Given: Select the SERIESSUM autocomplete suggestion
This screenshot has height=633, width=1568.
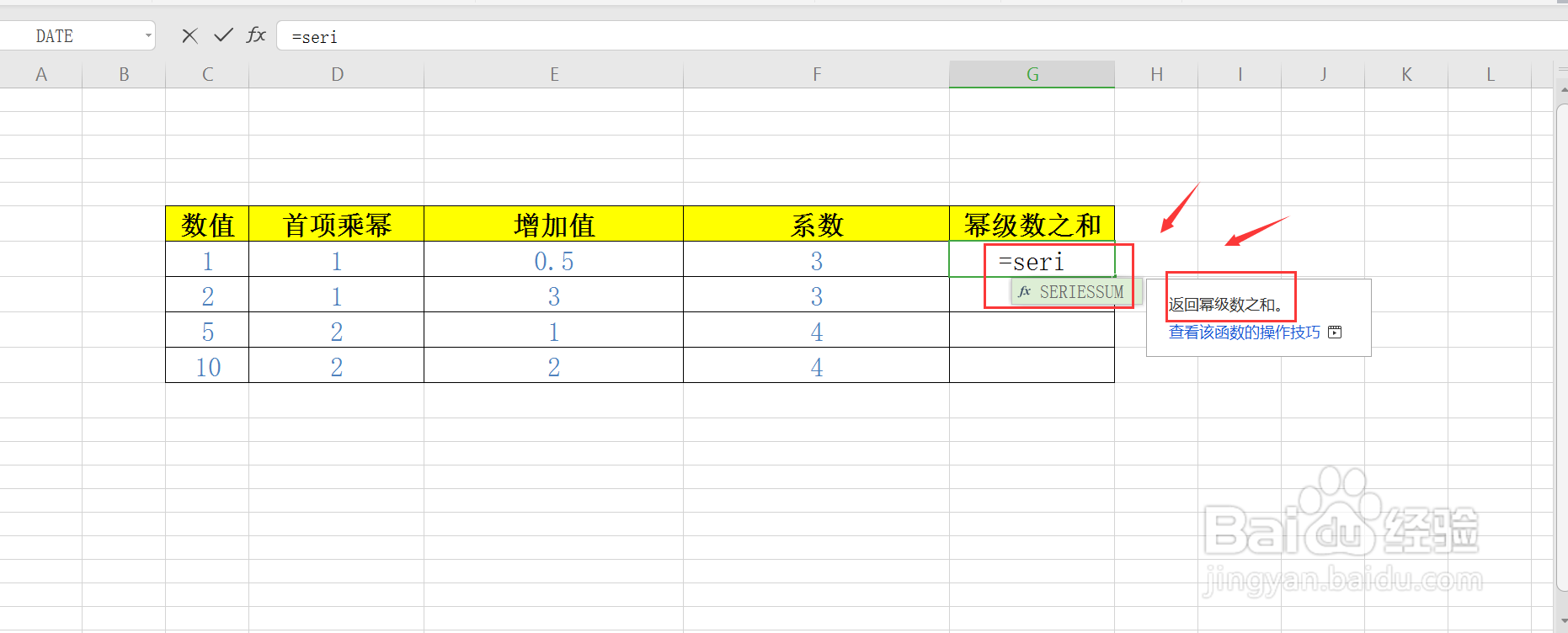Looking at the screenshot, I should [1076, 292].
